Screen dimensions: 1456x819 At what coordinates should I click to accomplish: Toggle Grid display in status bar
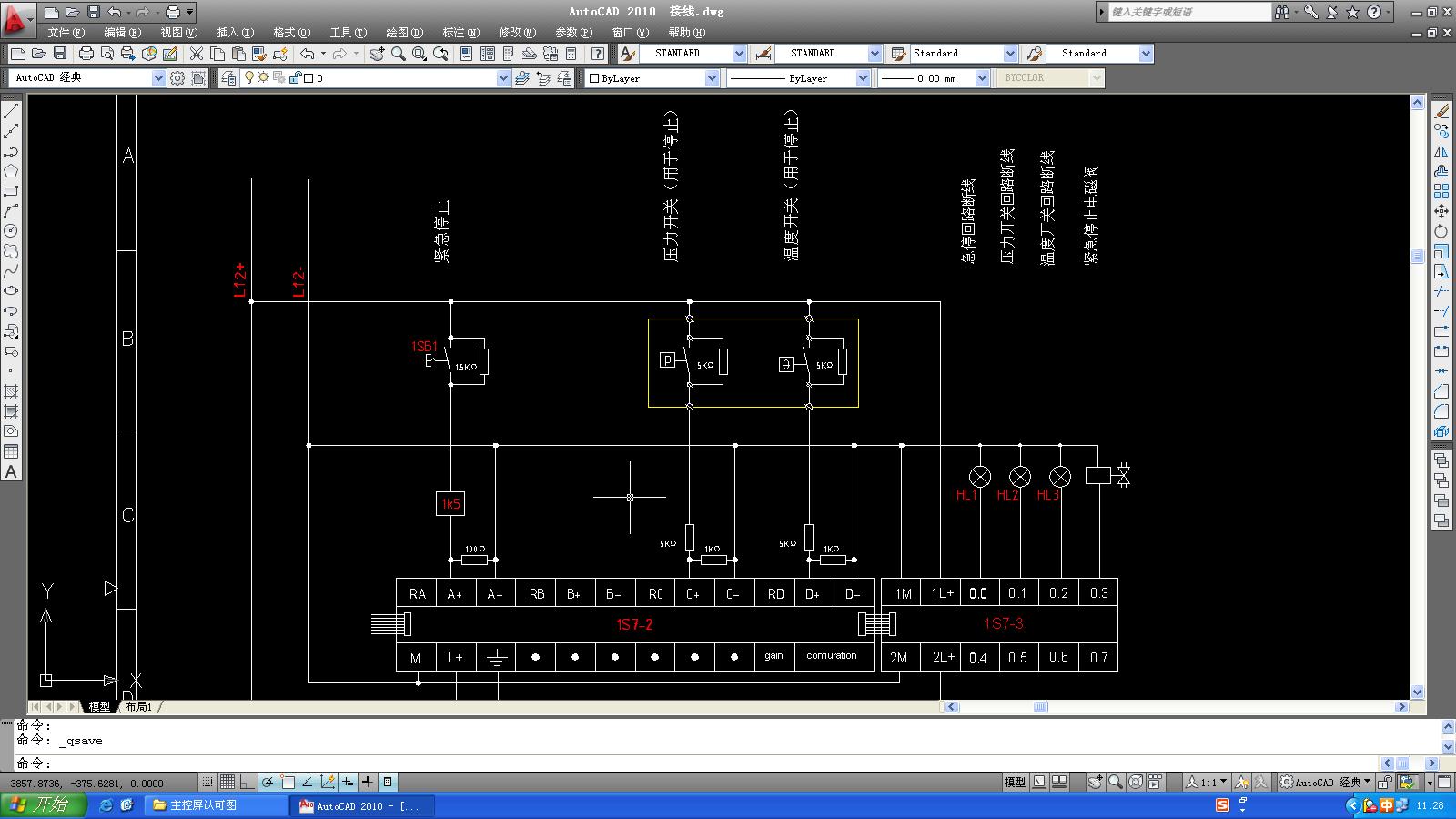[227, 782]
